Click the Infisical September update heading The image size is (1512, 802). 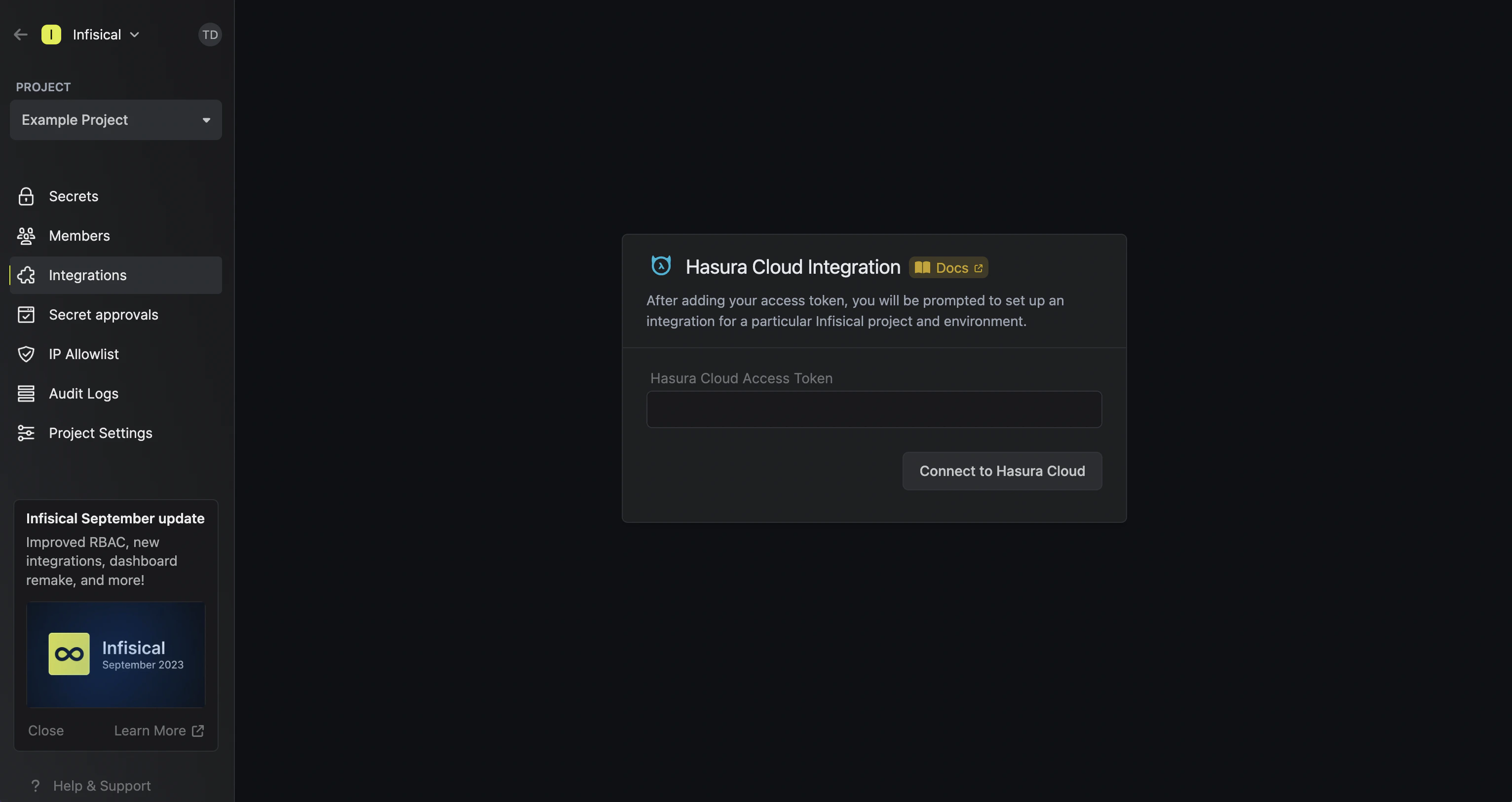pyautogui.click(x=115, y=518)
